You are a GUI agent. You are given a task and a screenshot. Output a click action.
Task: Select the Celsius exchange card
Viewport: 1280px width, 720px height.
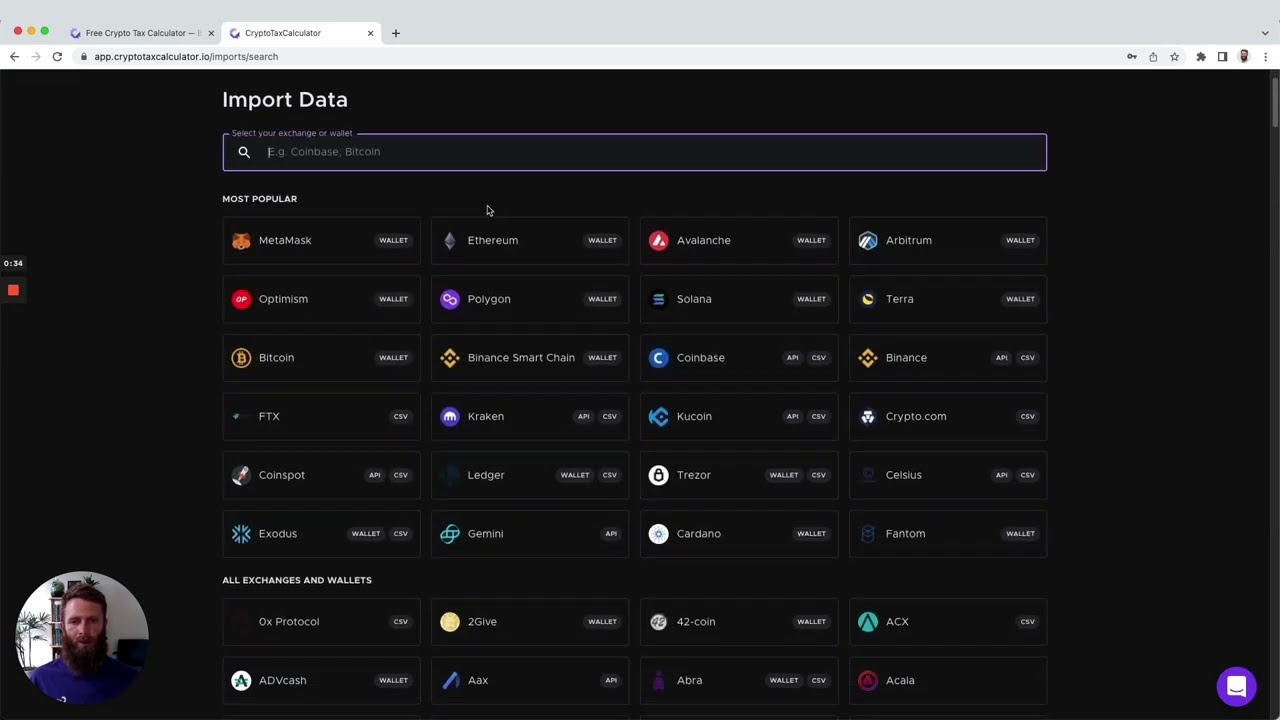click(948, 475)
